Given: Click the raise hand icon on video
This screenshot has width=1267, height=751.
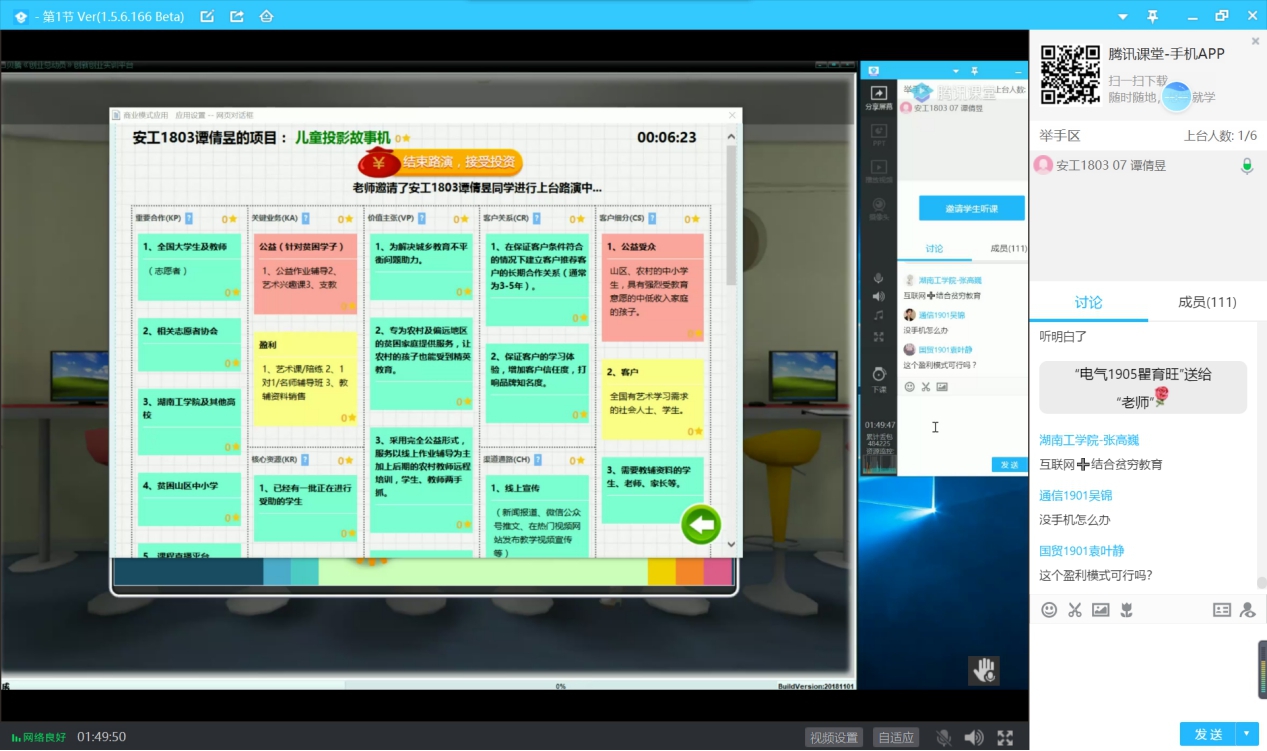Looking at the screenshot, I should tap(985, 670).
